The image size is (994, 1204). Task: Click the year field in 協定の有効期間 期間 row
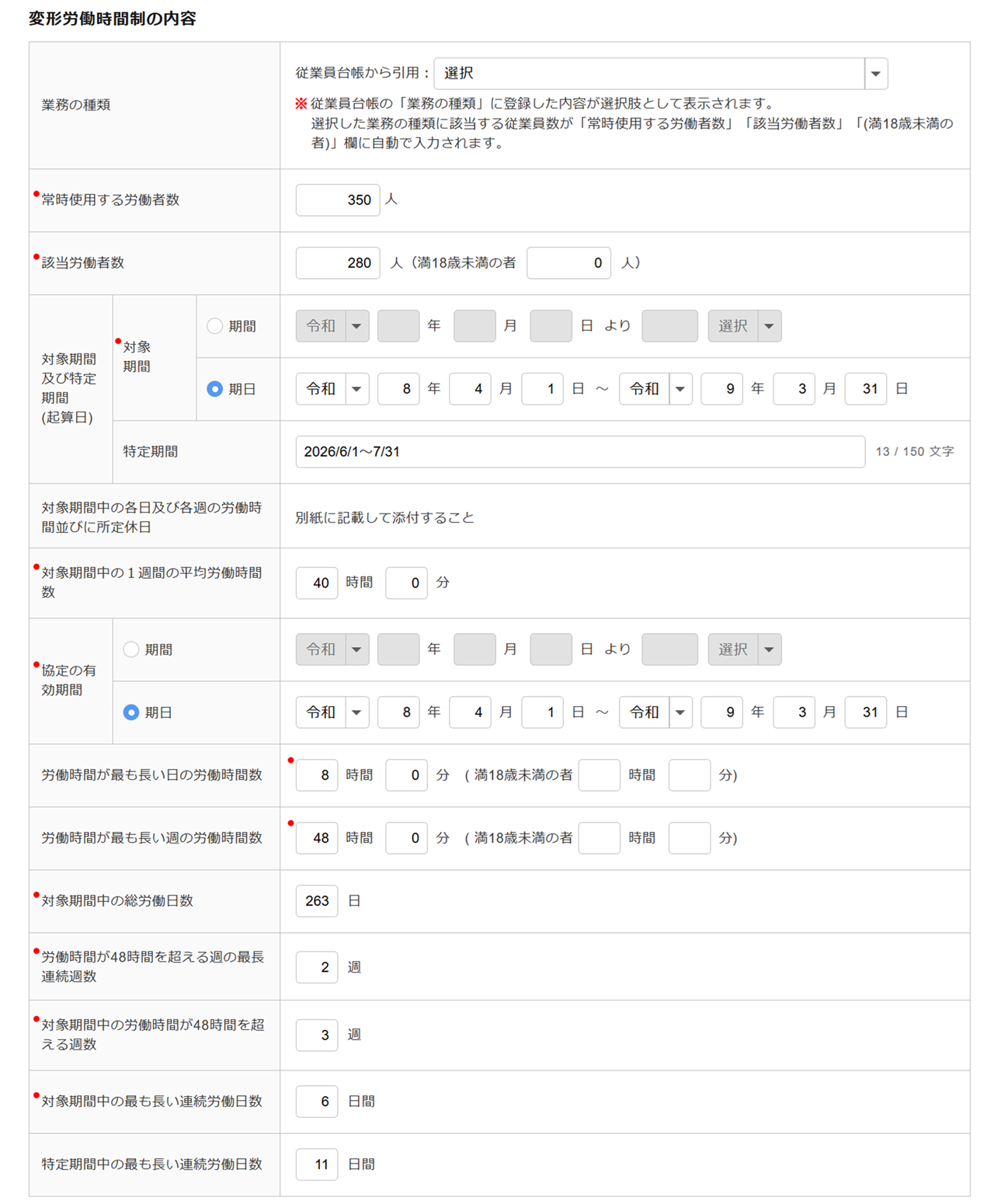coord(398,649)
